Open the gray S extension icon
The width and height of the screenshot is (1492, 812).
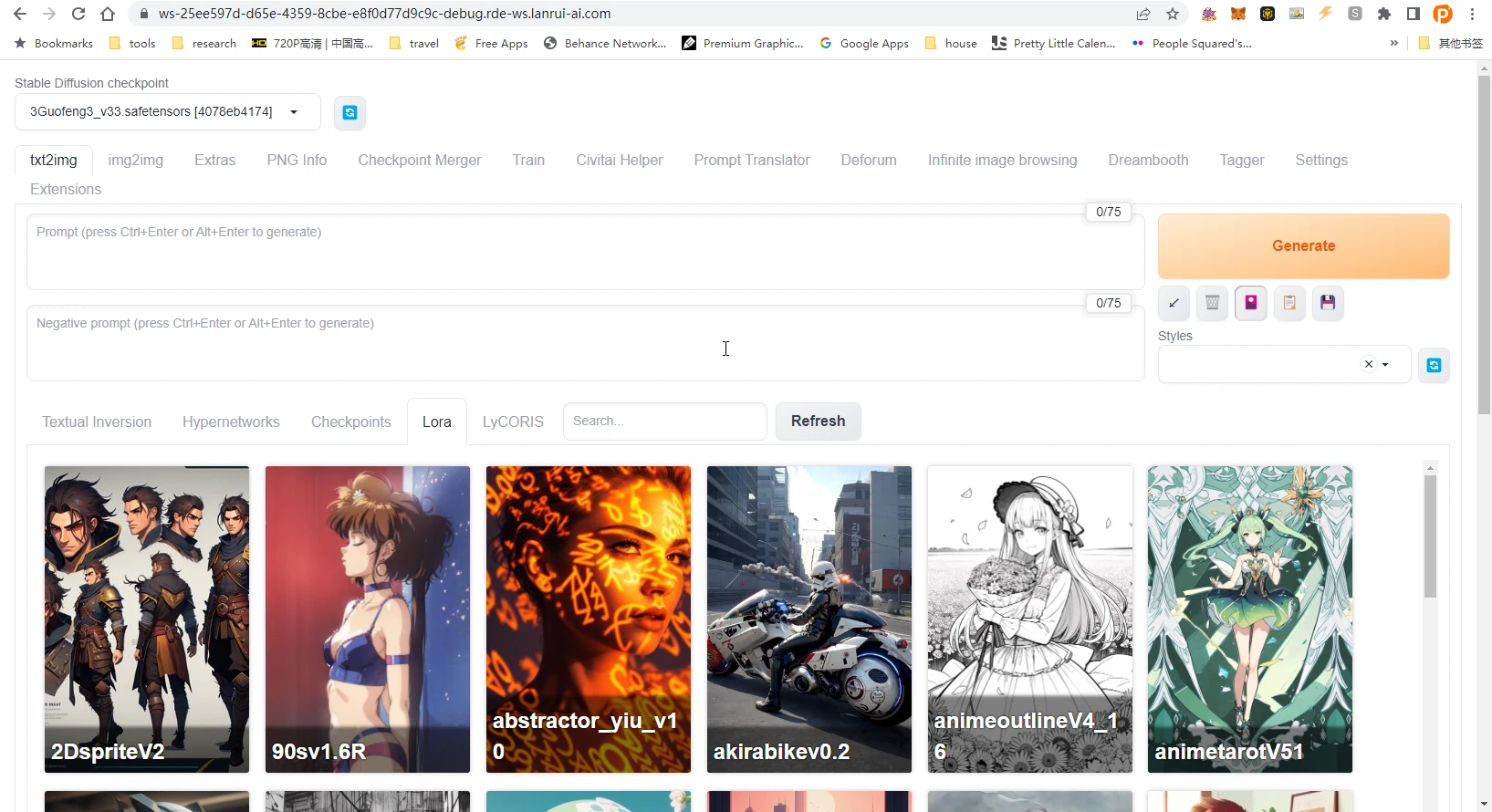1355,14
